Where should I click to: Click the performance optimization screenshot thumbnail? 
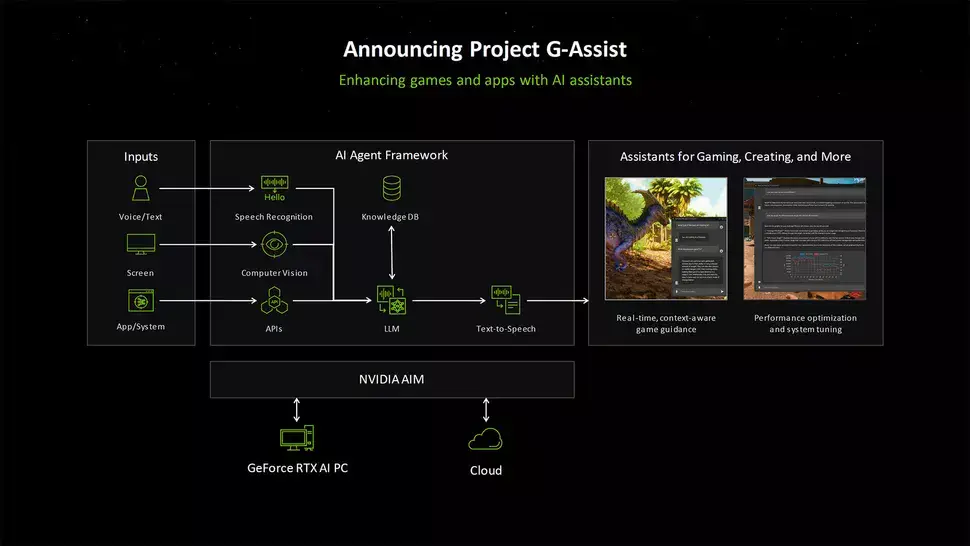[x=804, y=239]
